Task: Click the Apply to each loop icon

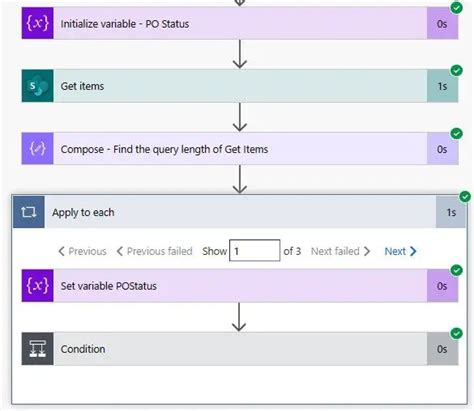Action: tap(29, 212)
